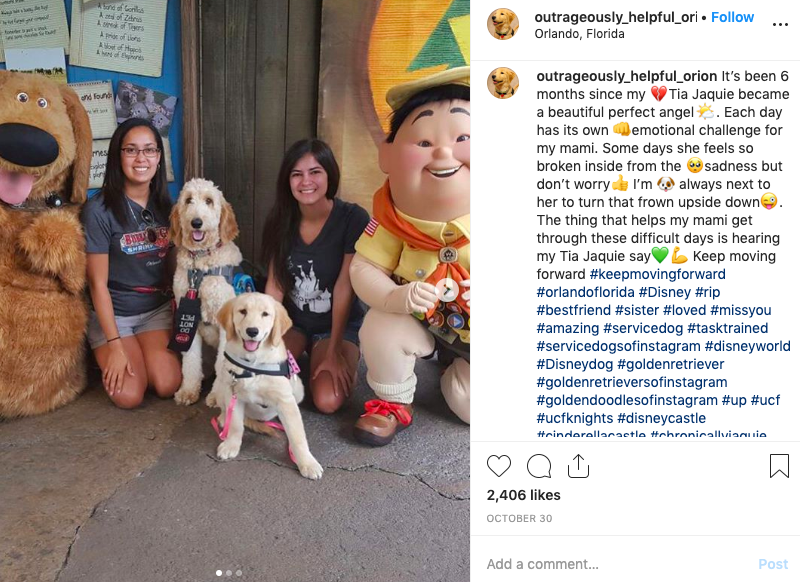Image resolution: width=800 pixels, height=582 pixels.
Task: Open the #disneyworld hashtag
Action: (x=747, y=346)
